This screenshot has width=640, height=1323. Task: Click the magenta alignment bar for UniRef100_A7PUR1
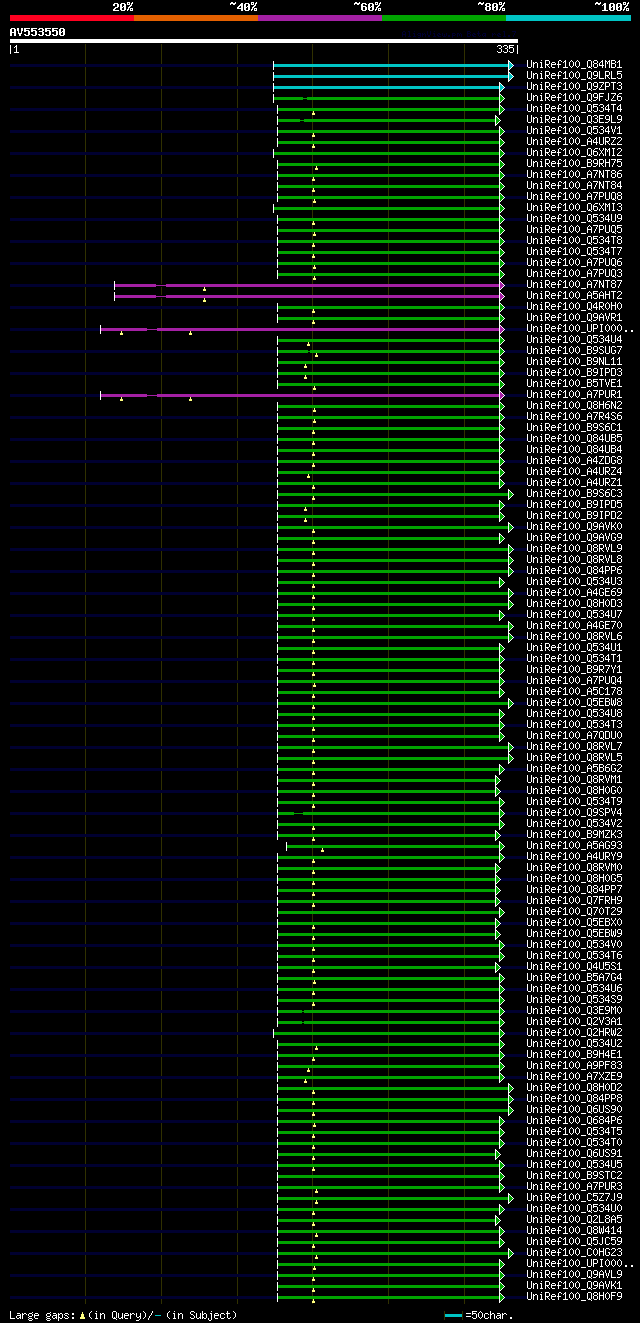(301, 395)
